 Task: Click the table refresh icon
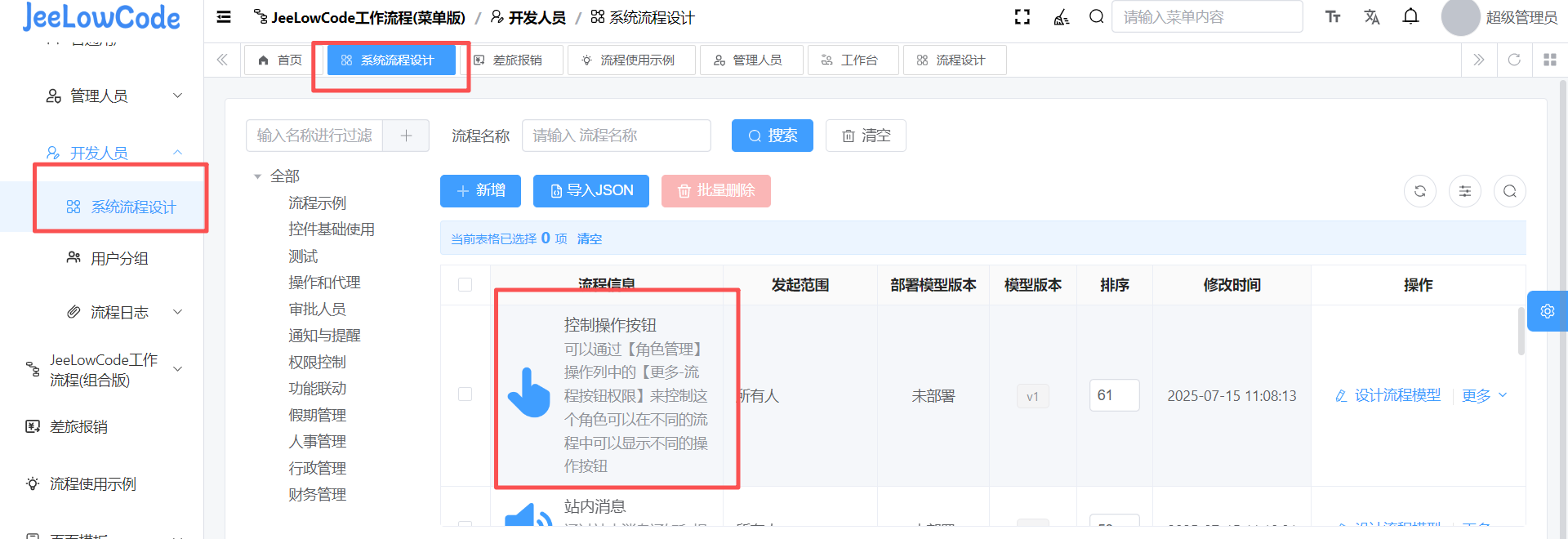1419,191
